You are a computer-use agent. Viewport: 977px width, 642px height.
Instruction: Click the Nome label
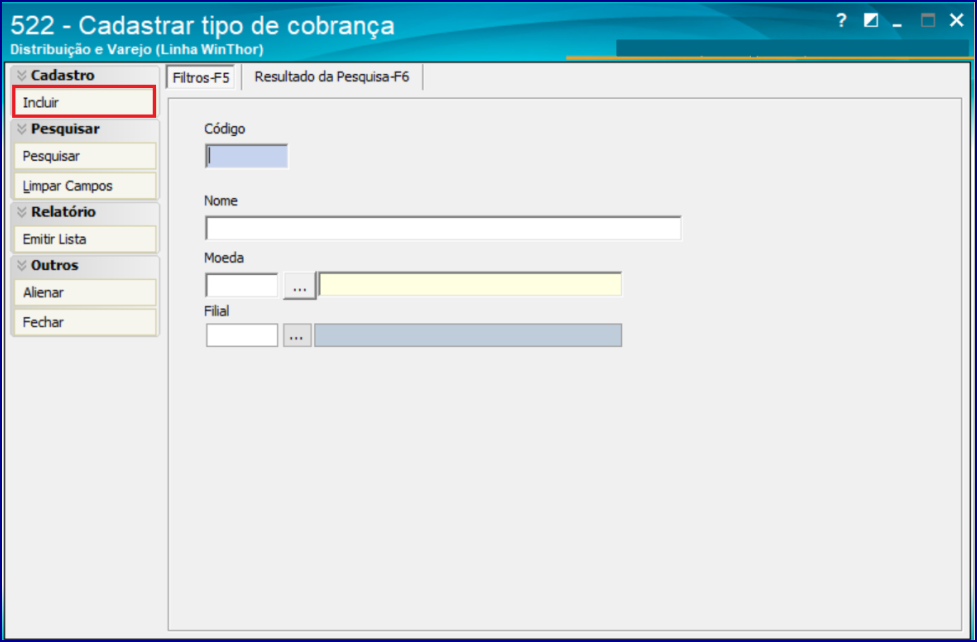(221, 201)
